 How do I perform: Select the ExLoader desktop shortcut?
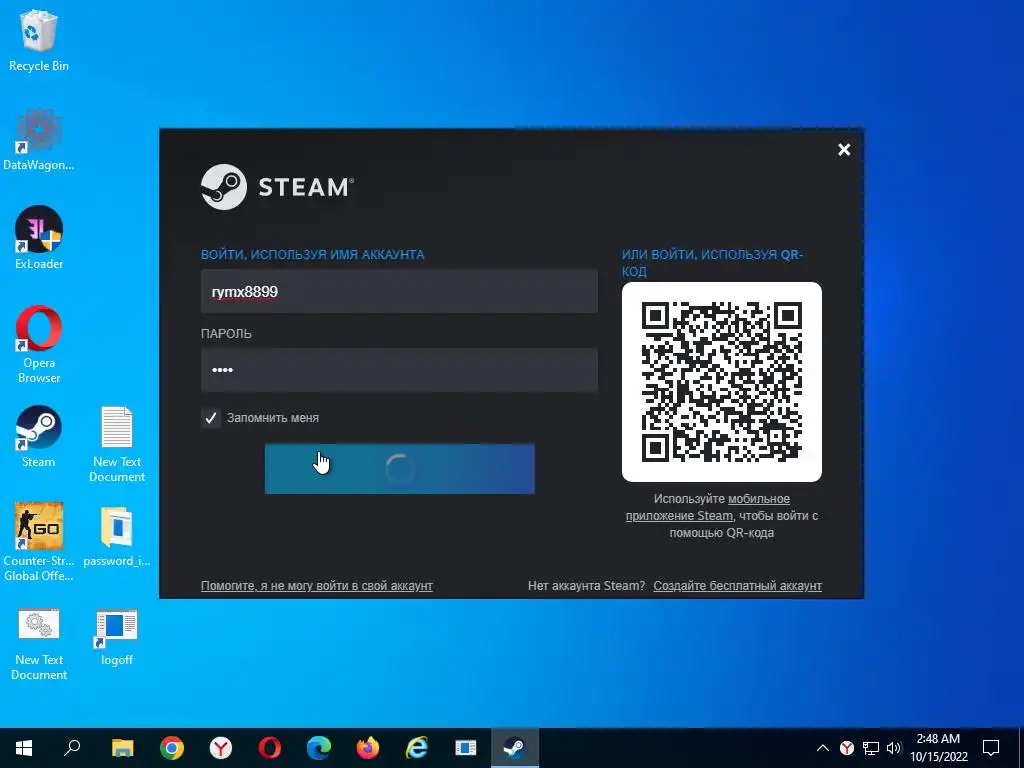tap(39, 238)
